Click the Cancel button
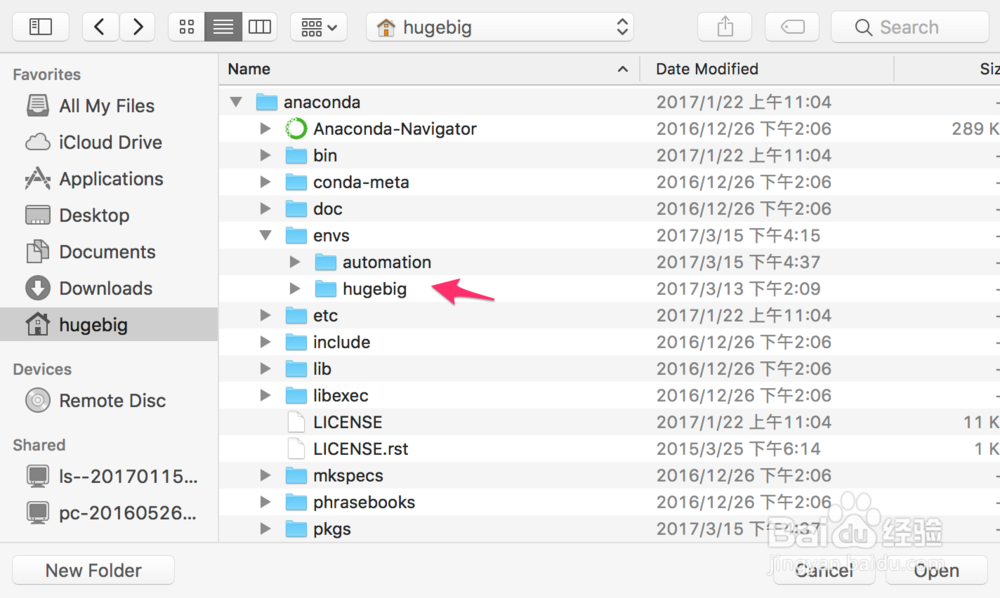Viewport: 1000px width, 598px height. pos(823,569)
